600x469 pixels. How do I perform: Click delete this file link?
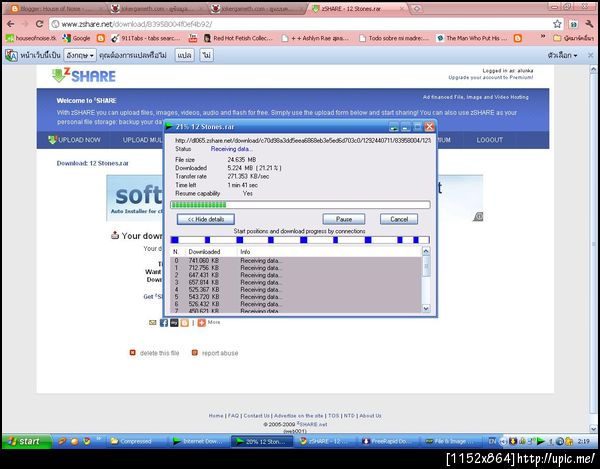click(160, 353)
